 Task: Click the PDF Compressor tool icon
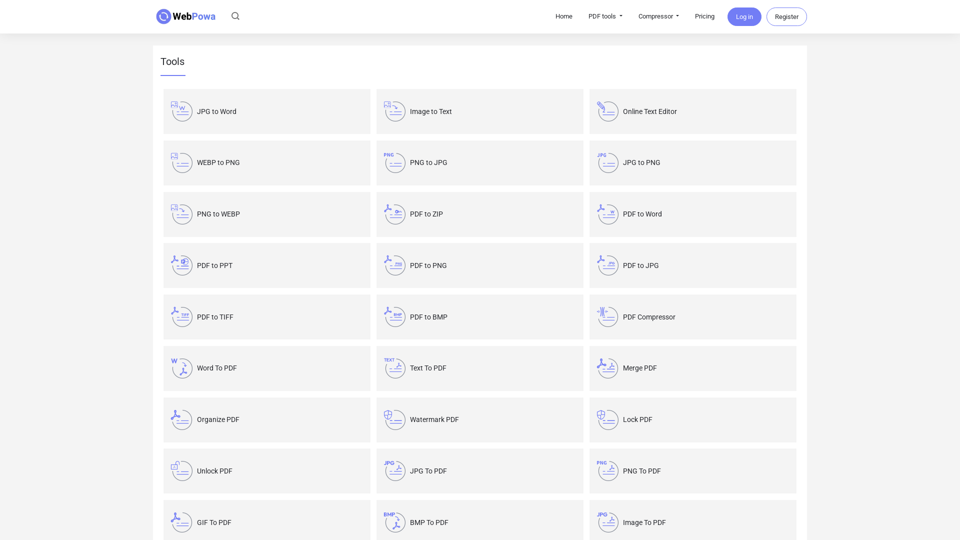(607, 317)
